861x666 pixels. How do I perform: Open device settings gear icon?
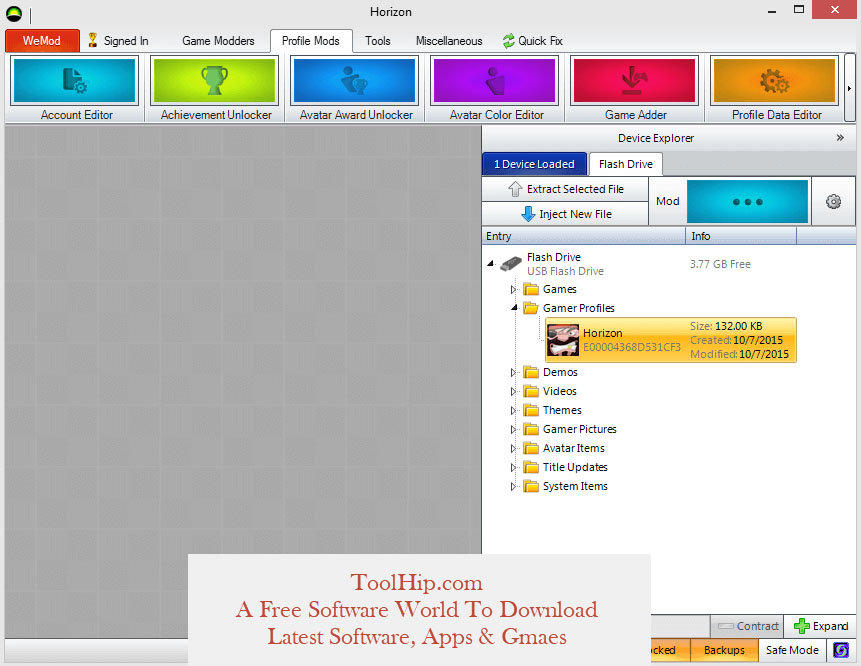tap(833, 202)
